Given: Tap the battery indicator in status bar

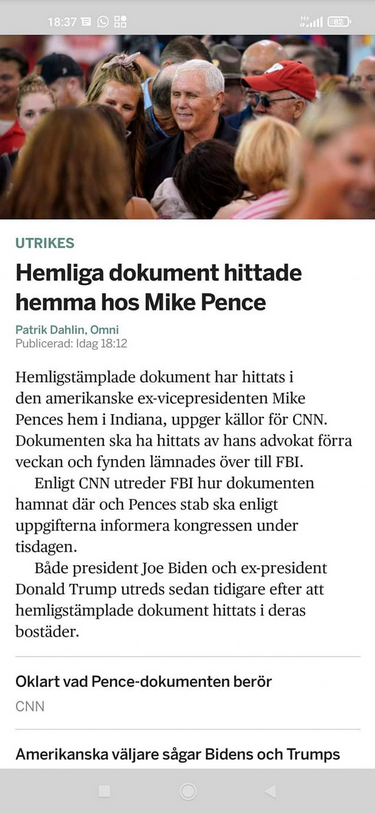Looking at the screenshot, I should tap(339, 22).
